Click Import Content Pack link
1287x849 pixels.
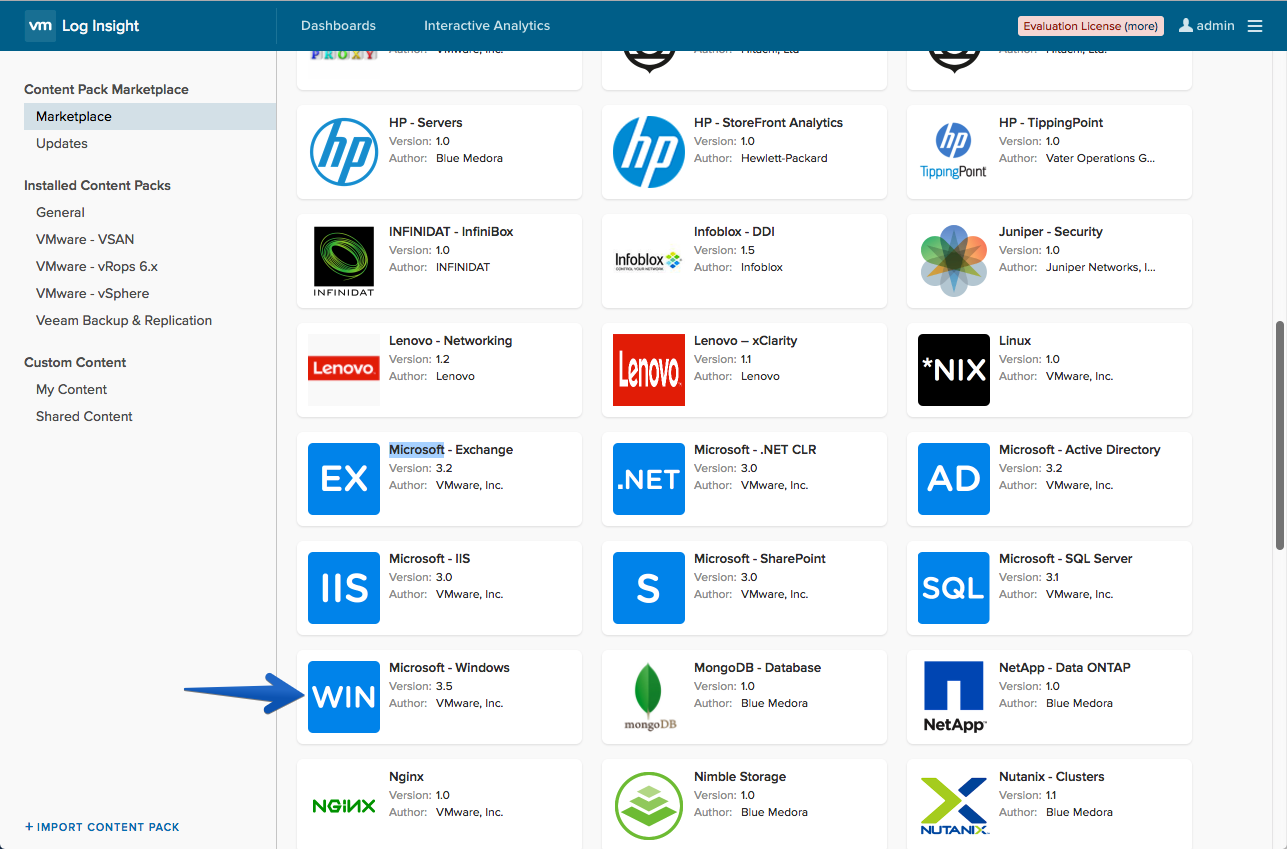pos(102,827)
